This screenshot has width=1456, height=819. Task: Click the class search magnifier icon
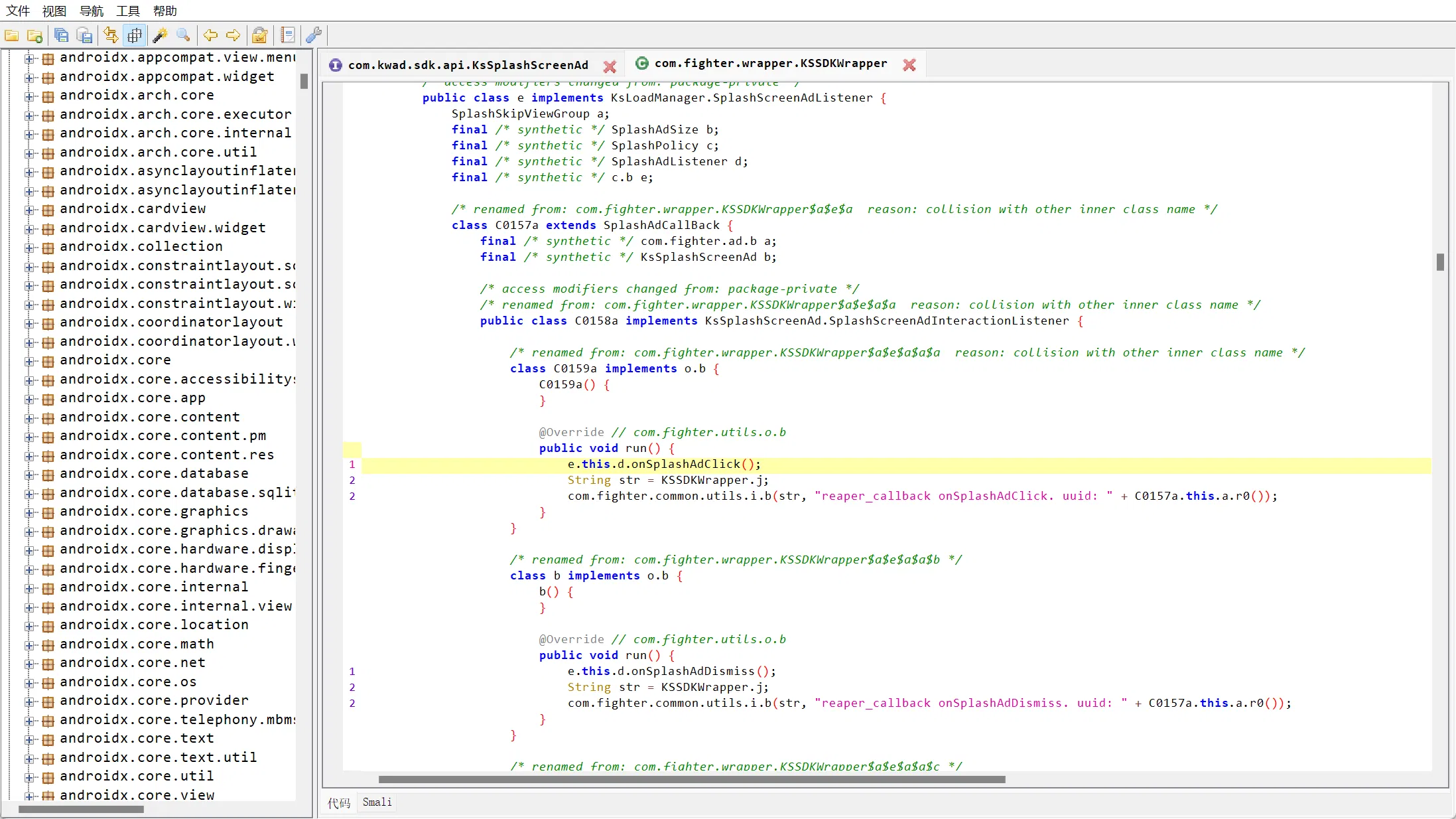pos(183,35)
